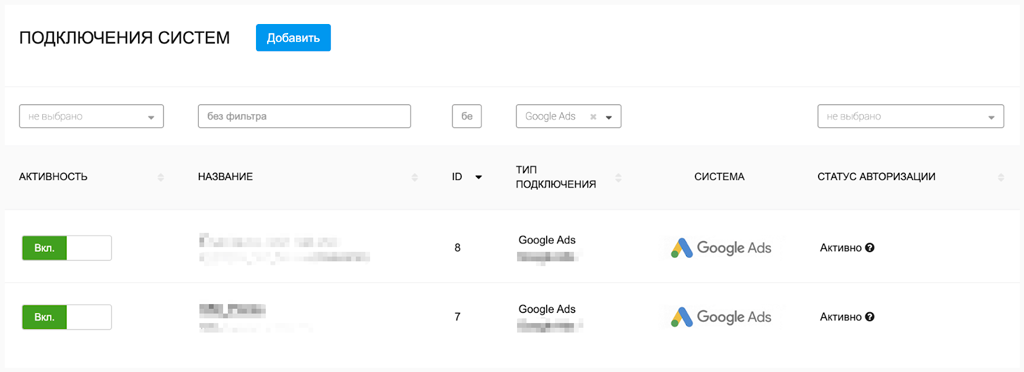The image size is (1024, 372).
Task: Sort by the Тип подключения column arrows
Action: [x=618, y=177]
